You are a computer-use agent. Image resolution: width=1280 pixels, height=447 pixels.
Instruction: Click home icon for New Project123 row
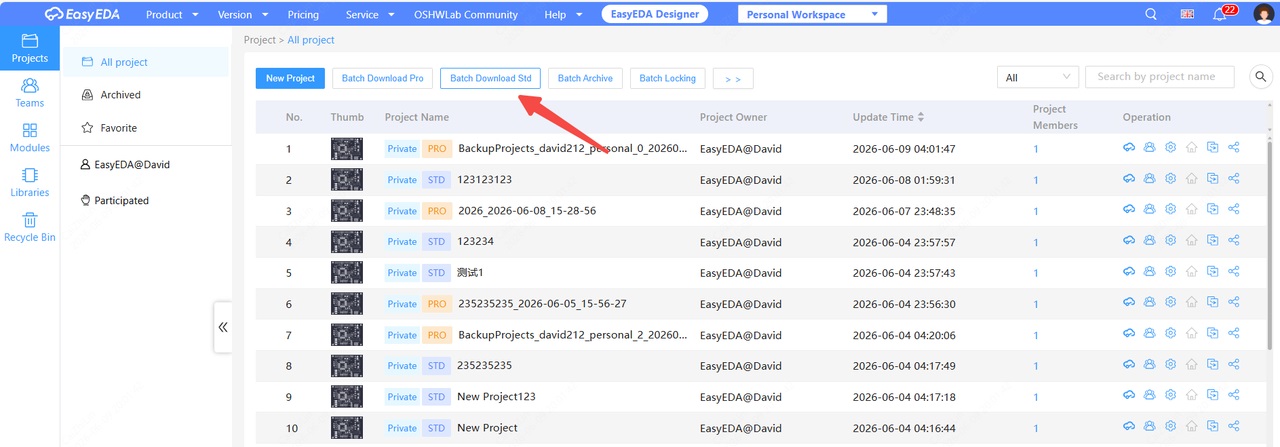click(1191, 396)
